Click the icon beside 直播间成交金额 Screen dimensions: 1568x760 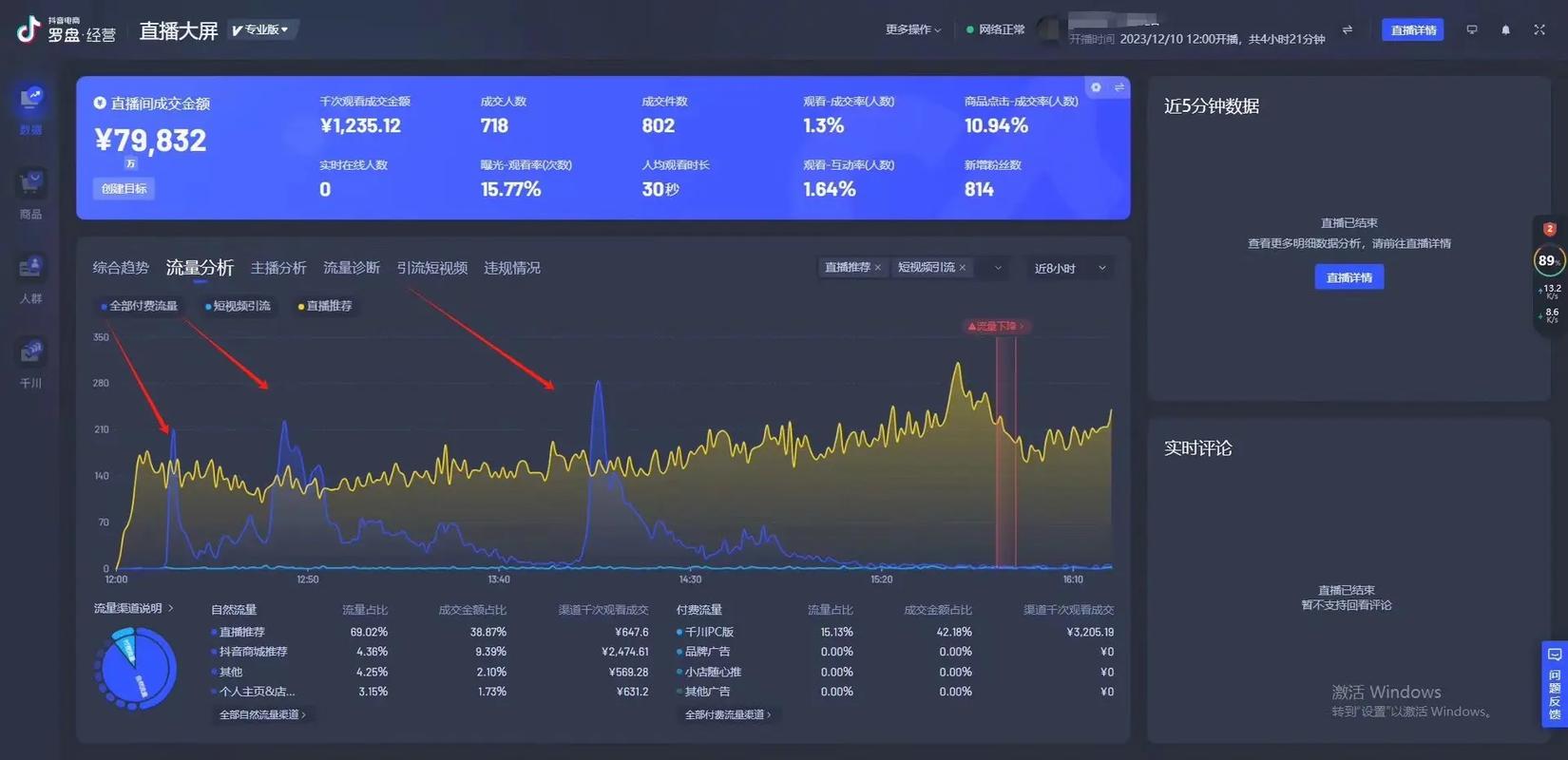[x=100, y=103]
